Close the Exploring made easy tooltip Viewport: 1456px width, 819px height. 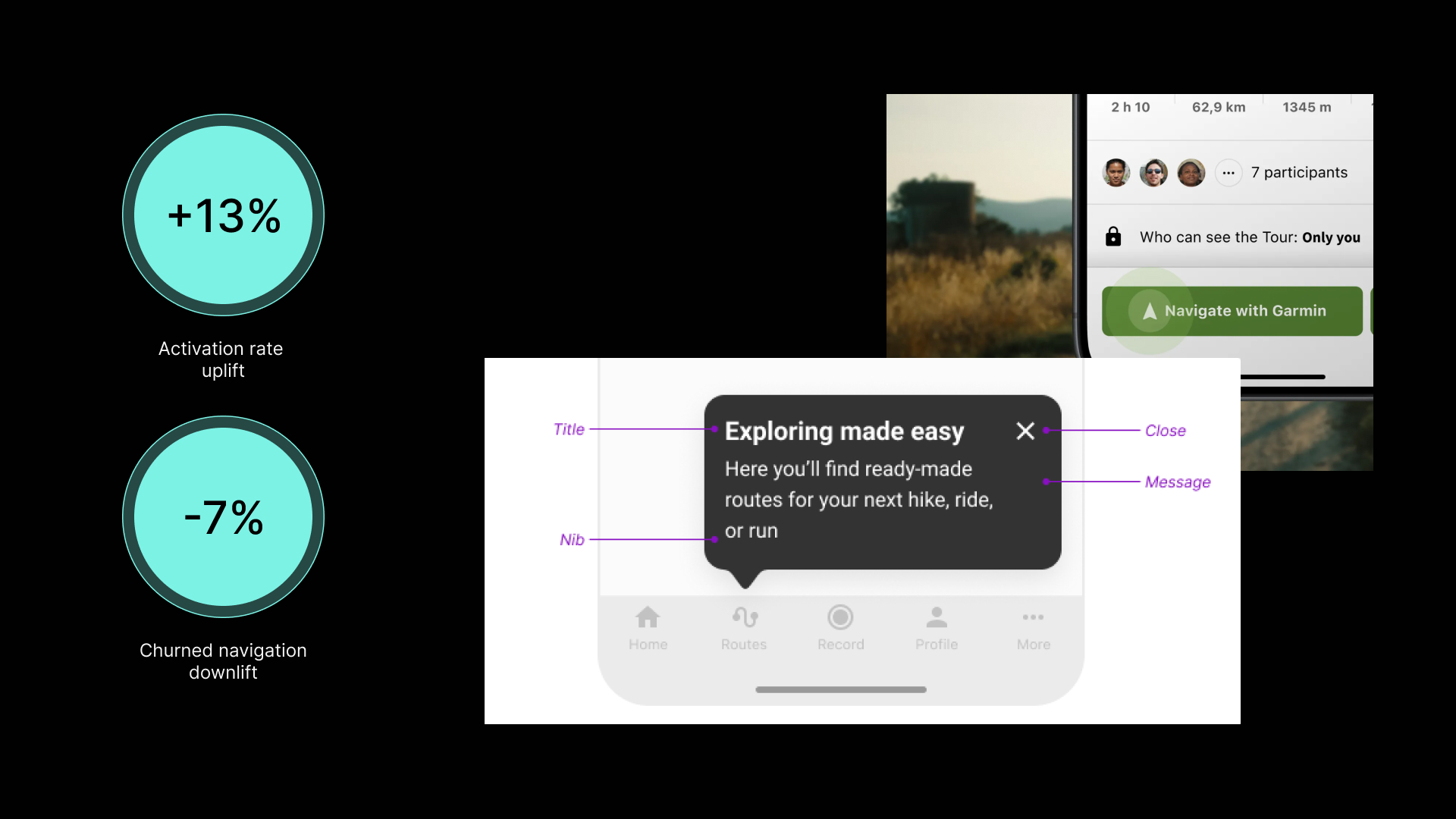click(x=1025, y=431)
